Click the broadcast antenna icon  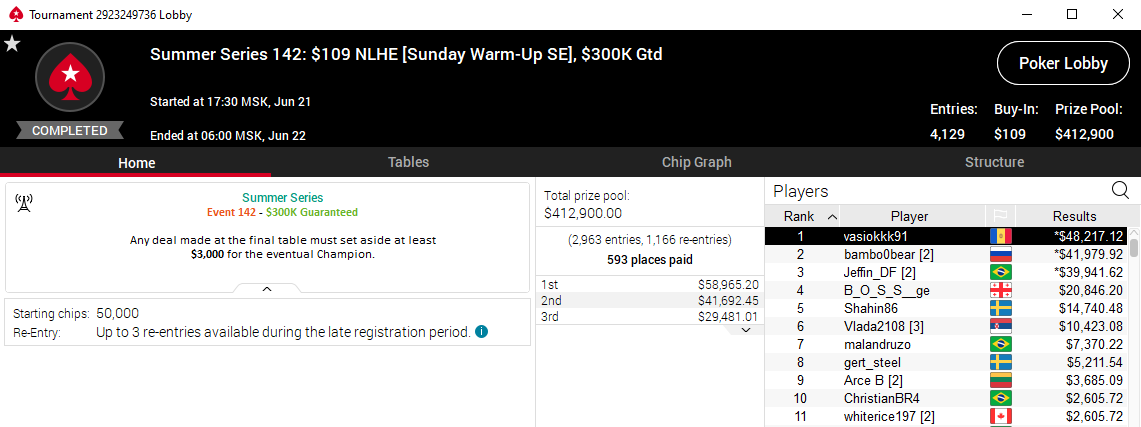(24, 203)
